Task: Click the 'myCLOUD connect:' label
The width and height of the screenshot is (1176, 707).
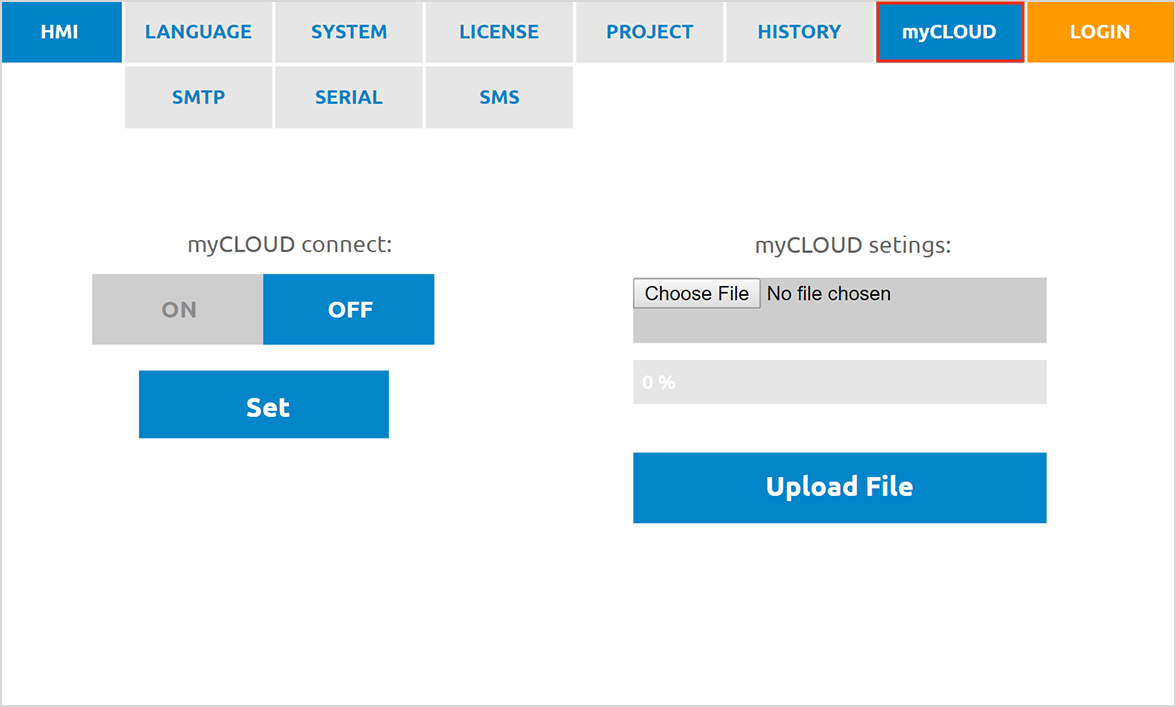Action: tap(290, 245)
